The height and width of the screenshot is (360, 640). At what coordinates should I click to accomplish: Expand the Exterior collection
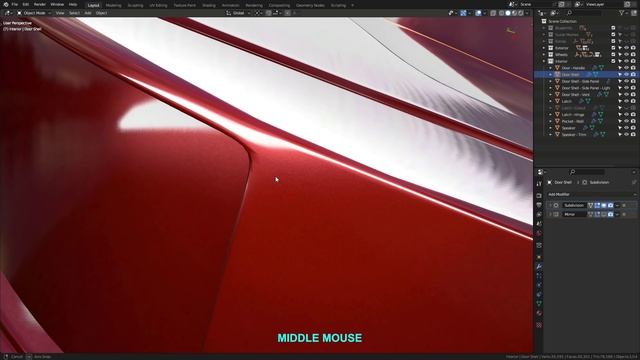coord(544,48)
